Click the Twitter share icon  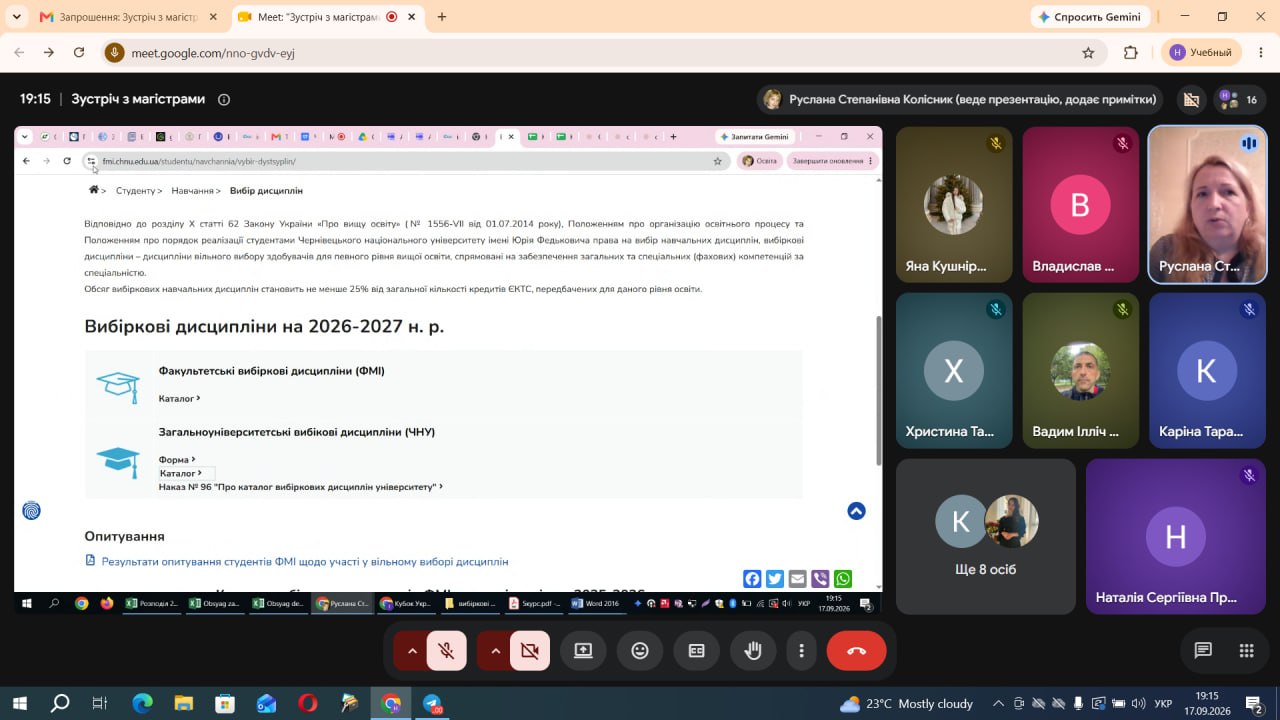(x=775, y=579)
